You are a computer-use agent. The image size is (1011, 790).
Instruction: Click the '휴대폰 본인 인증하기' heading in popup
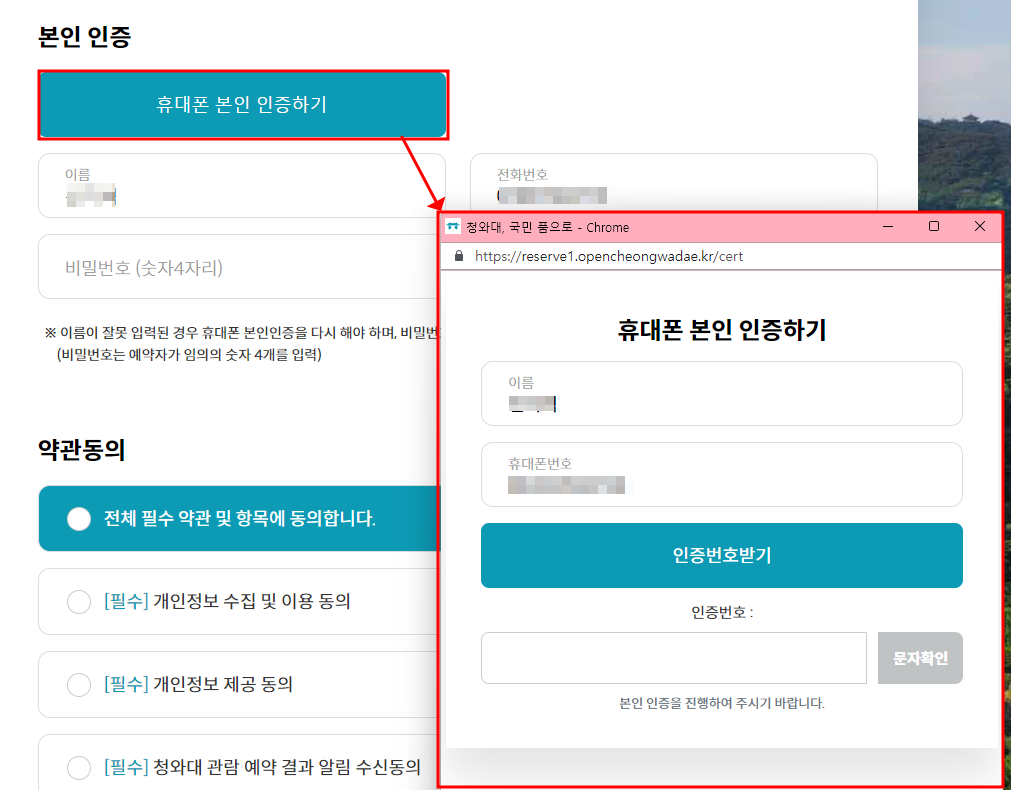pyautogui.click(x=721, y=330)
